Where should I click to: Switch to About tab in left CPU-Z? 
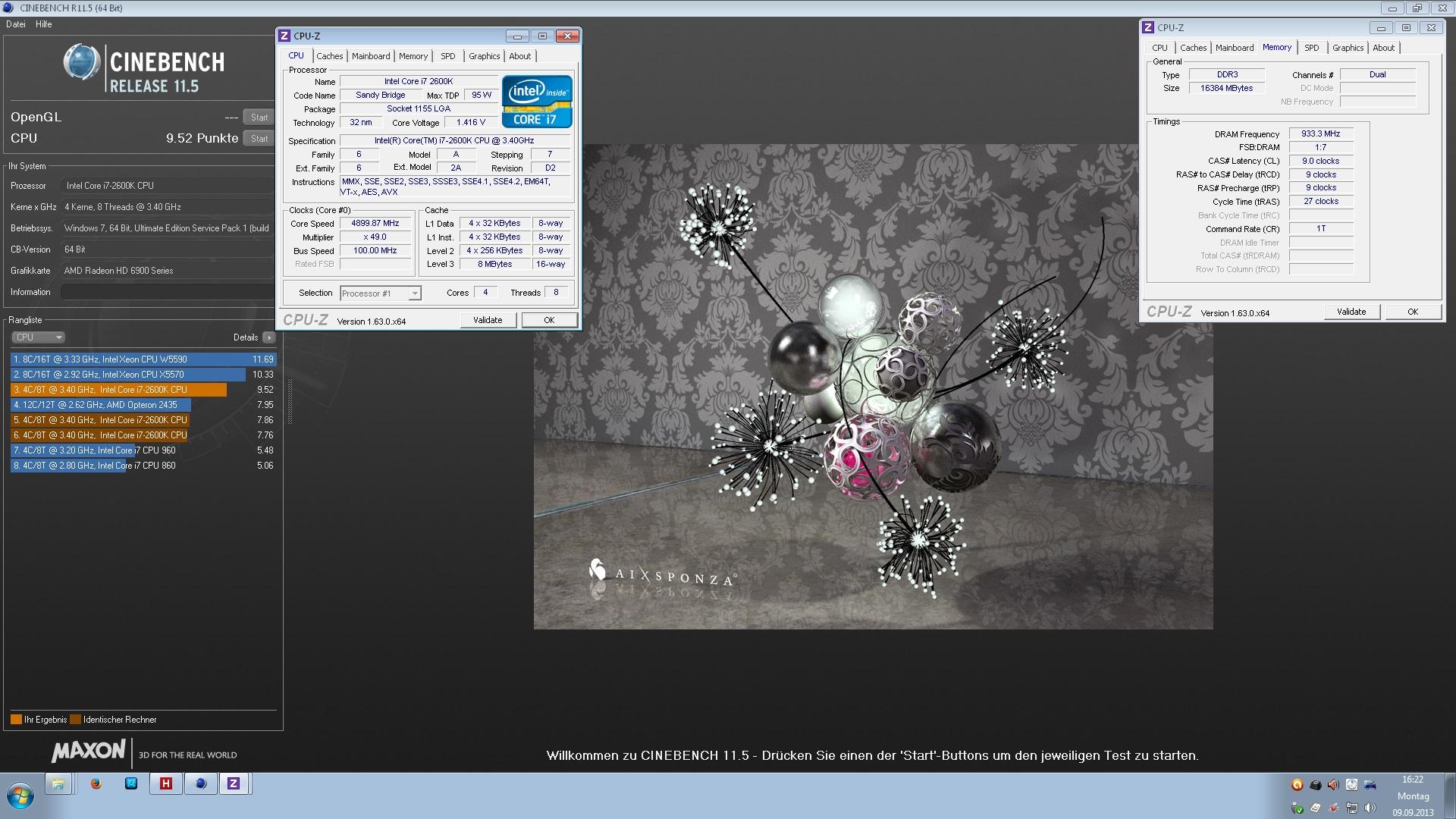520,56
